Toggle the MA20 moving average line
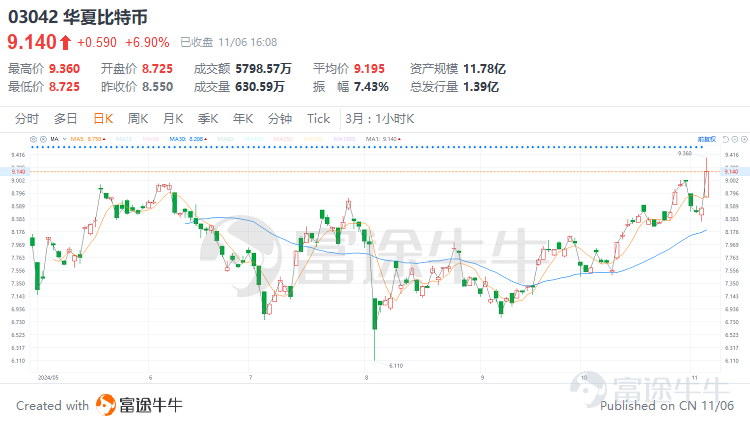Screen dimensions: 750x426 [151, 139]
